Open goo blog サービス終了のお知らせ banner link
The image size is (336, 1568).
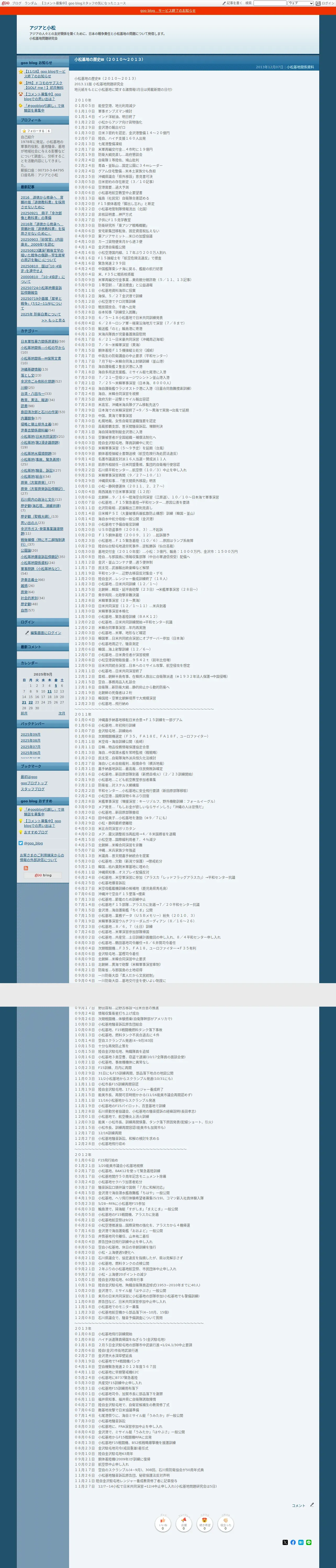point(168,10)
